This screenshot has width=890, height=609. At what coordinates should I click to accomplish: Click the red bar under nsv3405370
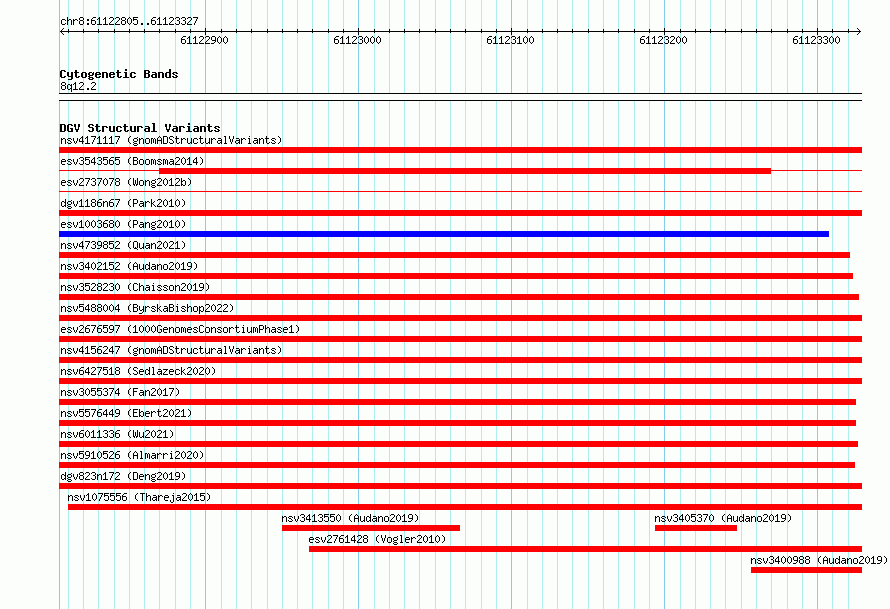(696, 528)
